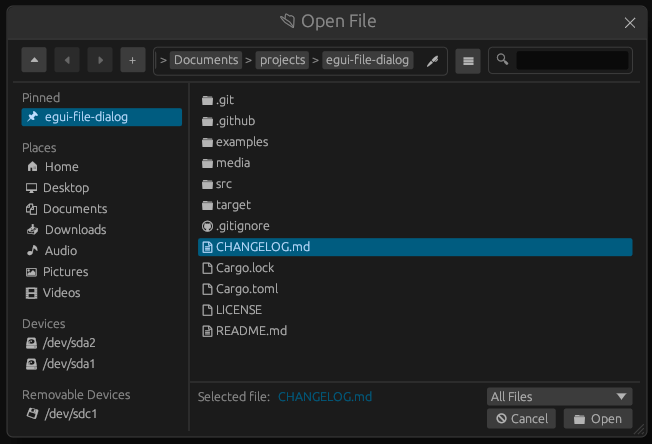Viewport: 652px width, 444px height.
Task: Select the README.md file
Action: 251,331
